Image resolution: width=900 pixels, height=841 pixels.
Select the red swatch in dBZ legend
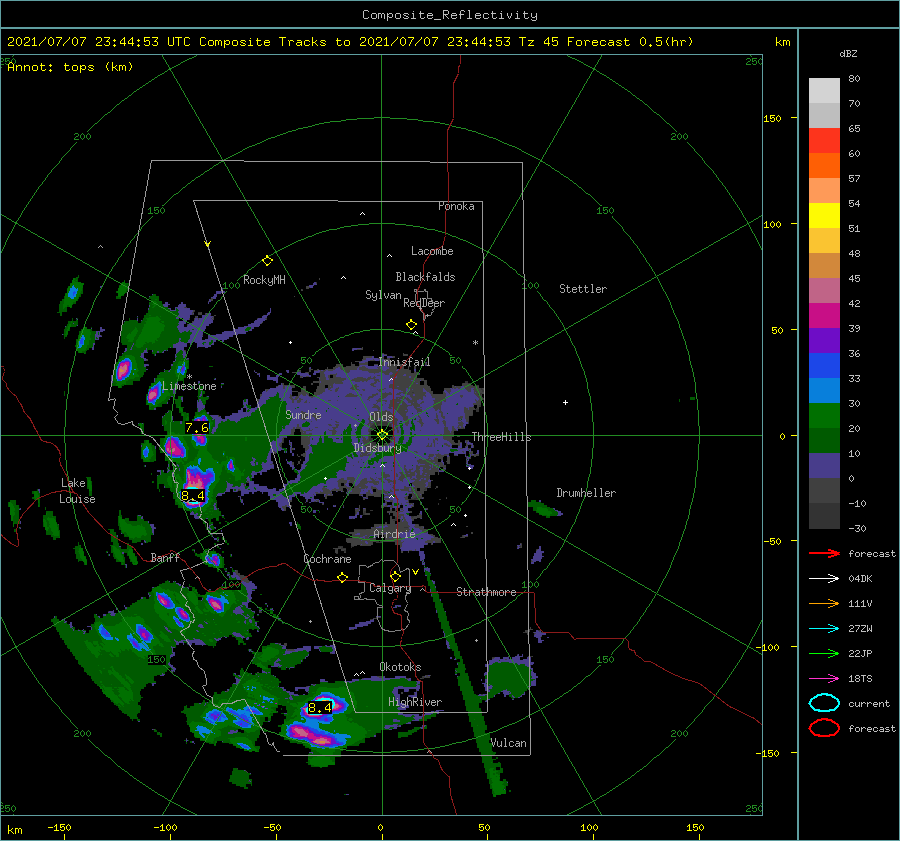(x=824, y=141)
